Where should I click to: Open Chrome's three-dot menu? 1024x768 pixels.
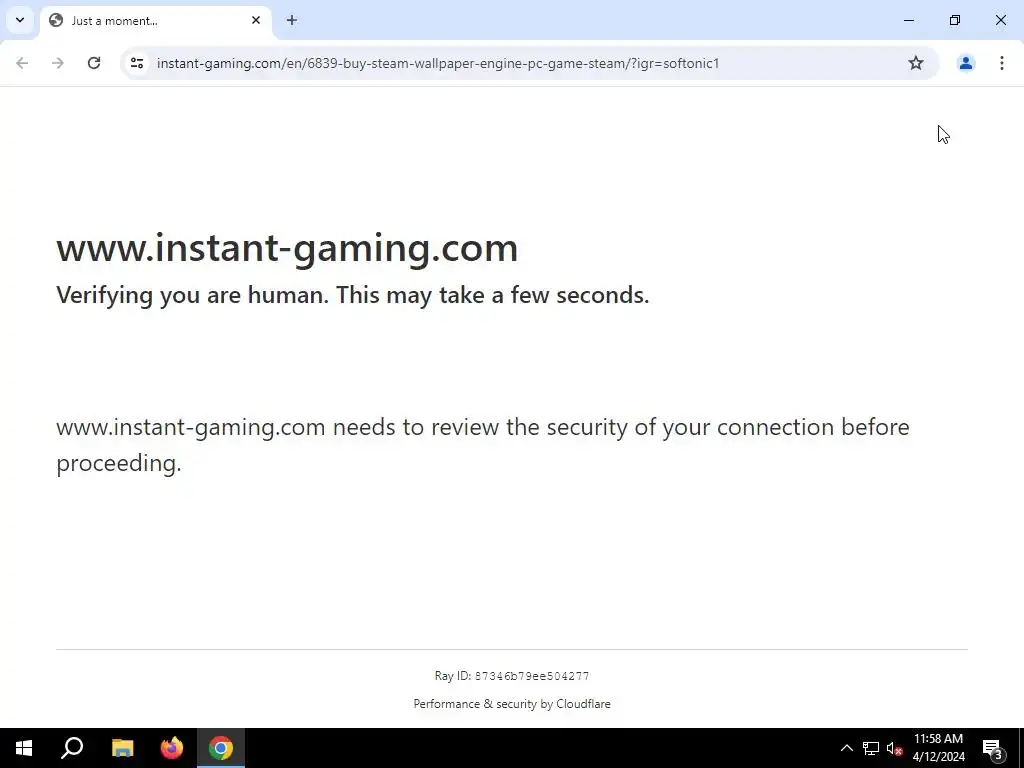pos(1001,63)
